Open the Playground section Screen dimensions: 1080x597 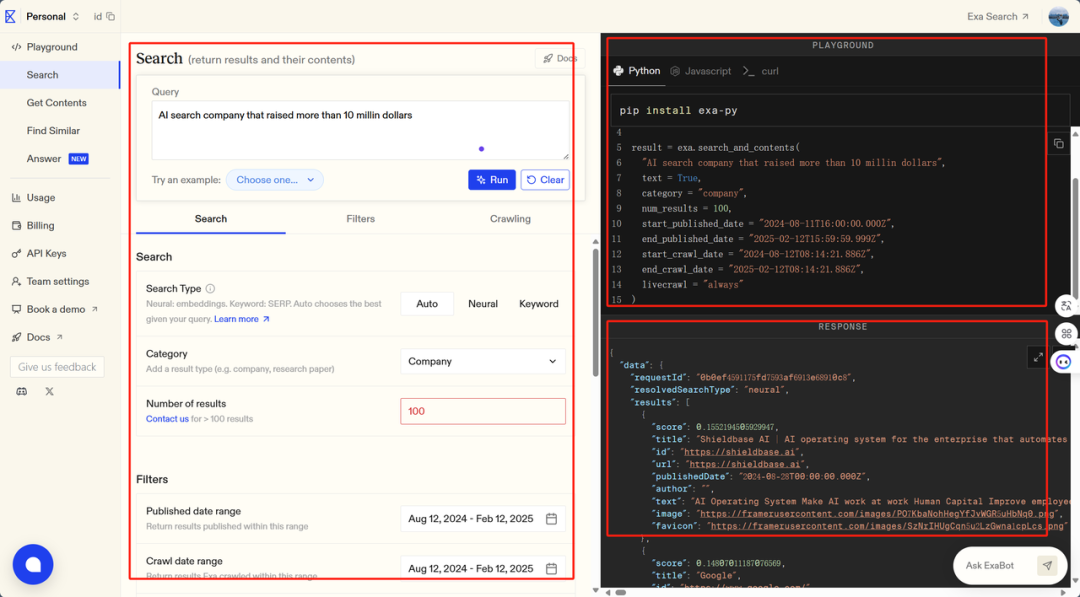(52, 47)
